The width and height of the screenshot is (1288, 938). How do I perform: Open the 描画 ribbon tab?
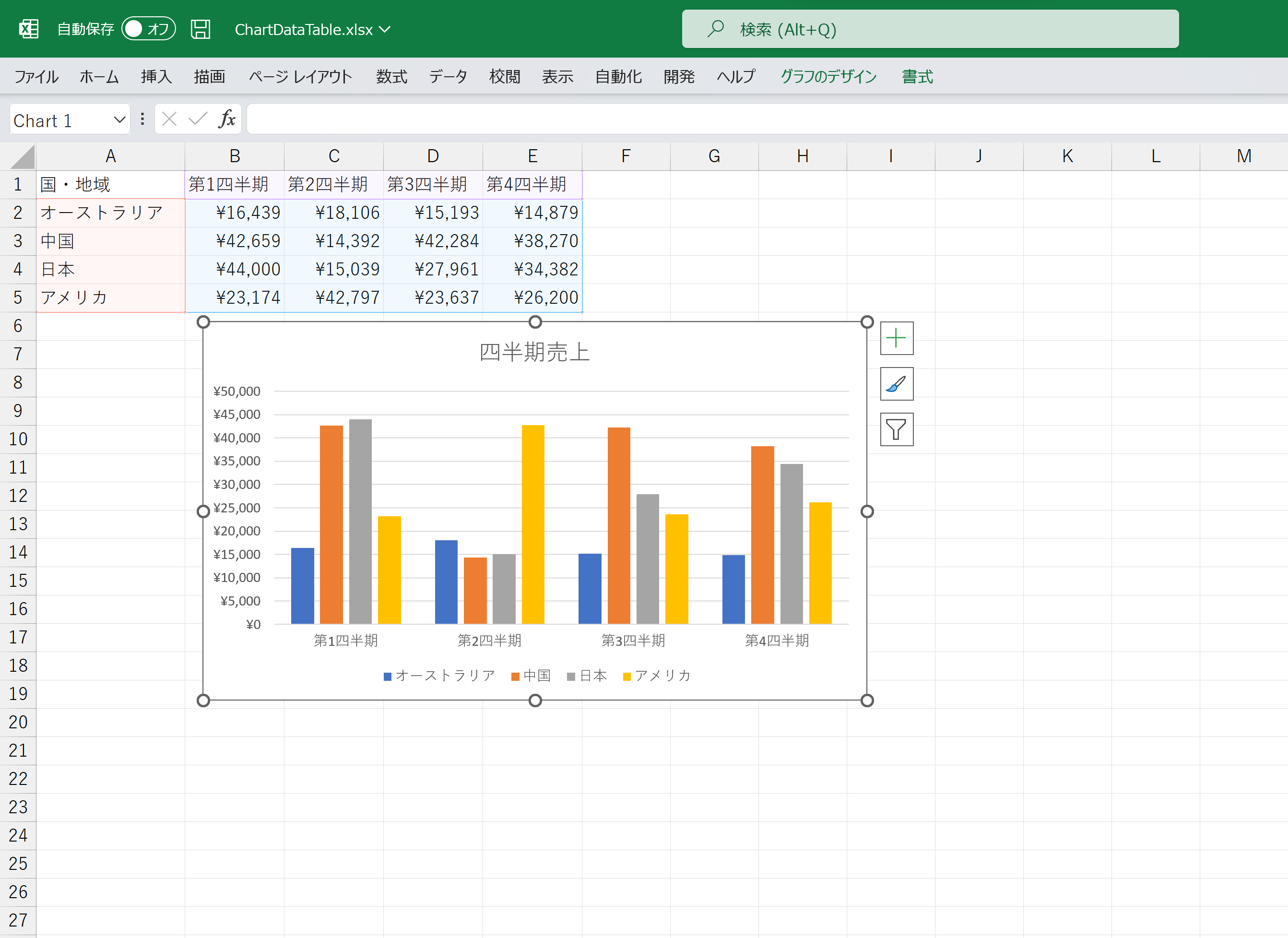point(210,77)
